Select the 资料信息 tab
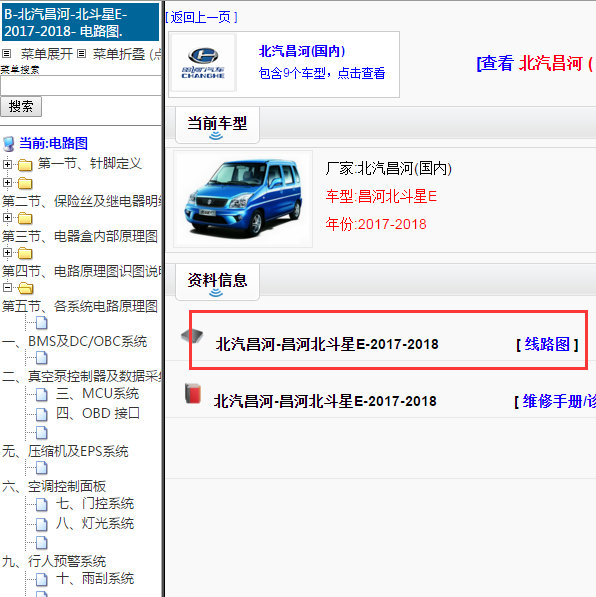Screen dimensions: 596x597 (x=217, y=281)
